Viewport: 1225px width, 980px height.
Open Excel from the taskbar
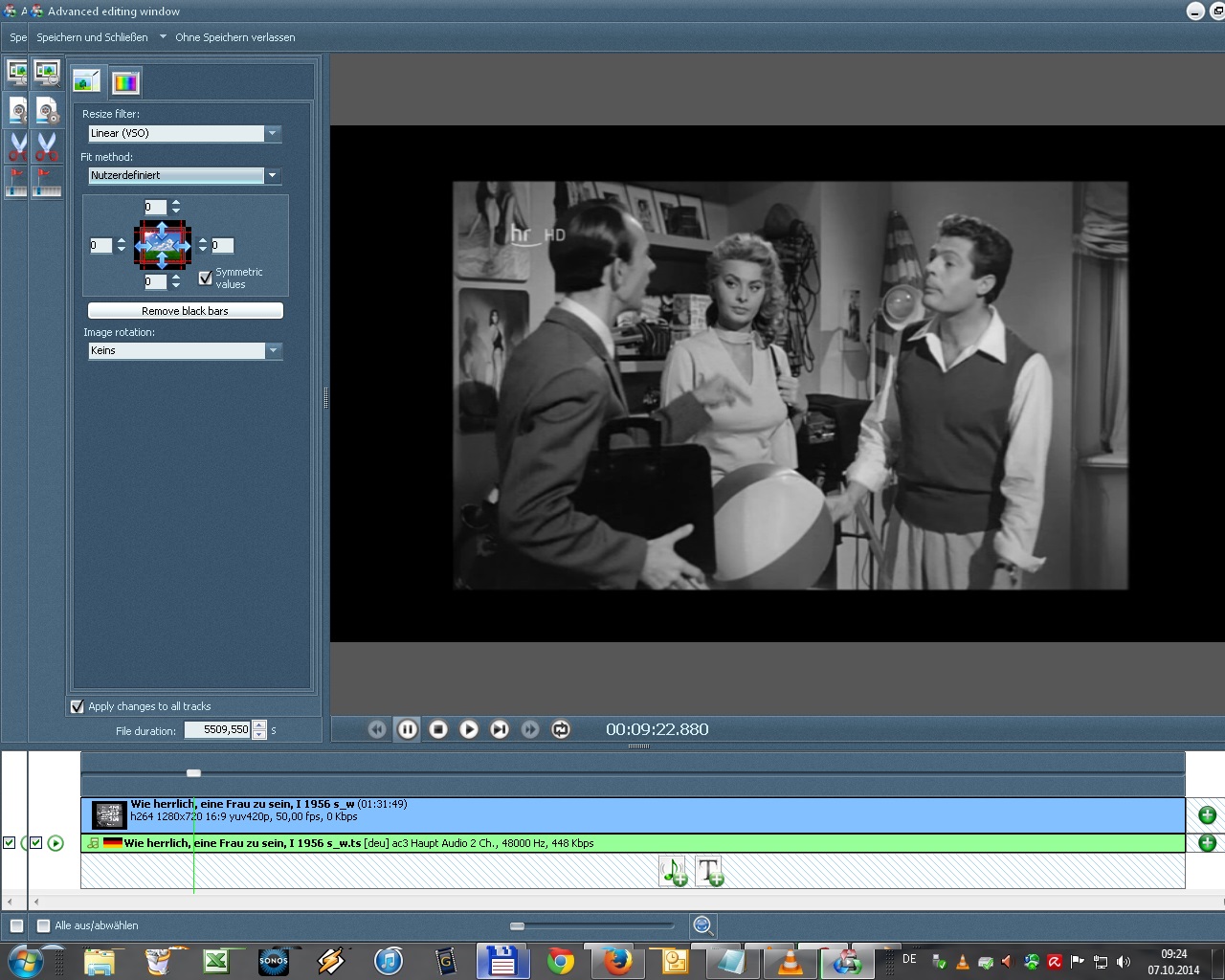coord(216,961)
